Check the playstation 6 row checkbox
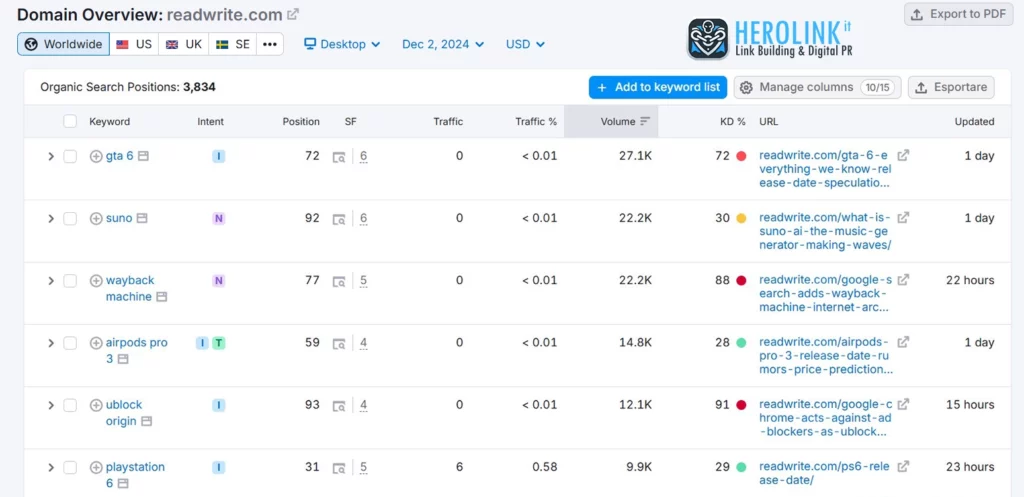 pyautogui.click(x=70, y=467)
